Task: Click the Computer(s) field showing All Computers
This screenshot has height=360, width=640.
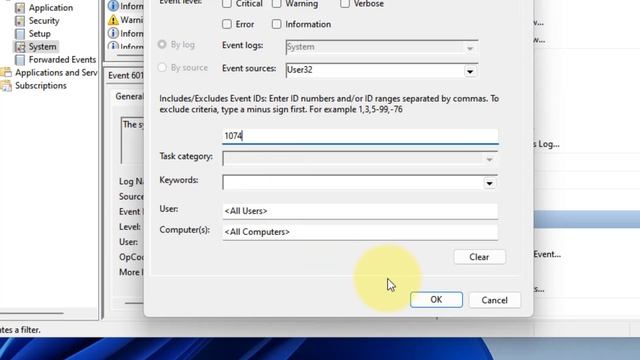Action: (360, 232)
